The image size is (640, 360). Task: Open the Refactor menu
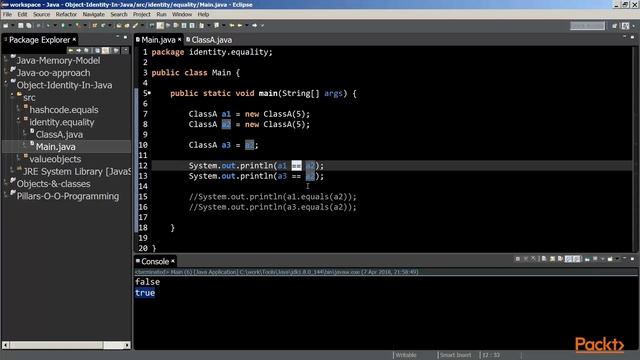[66, 14]
